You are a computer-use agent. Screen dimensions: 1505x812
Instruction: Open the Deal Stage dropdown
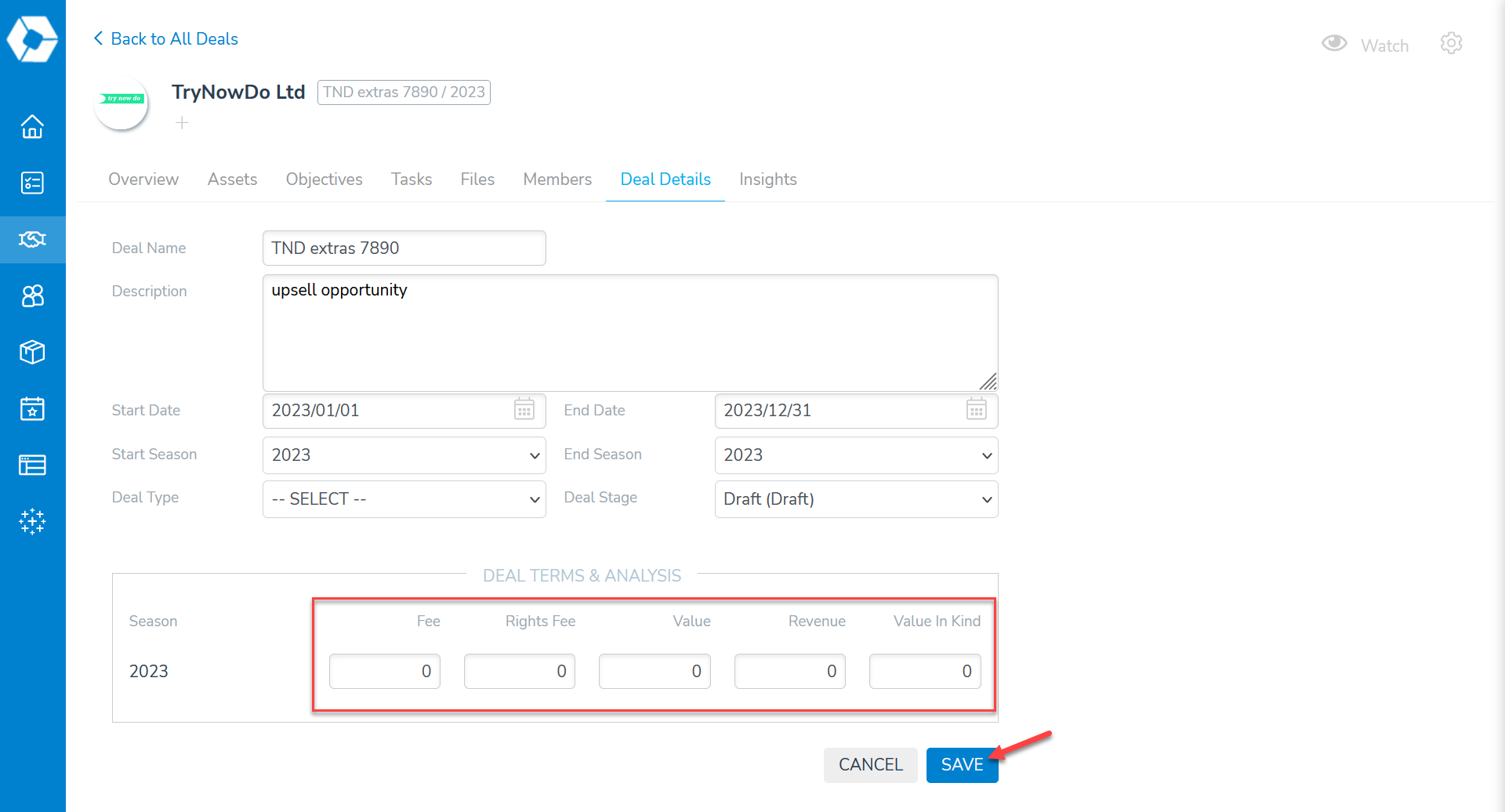(856, 499)
